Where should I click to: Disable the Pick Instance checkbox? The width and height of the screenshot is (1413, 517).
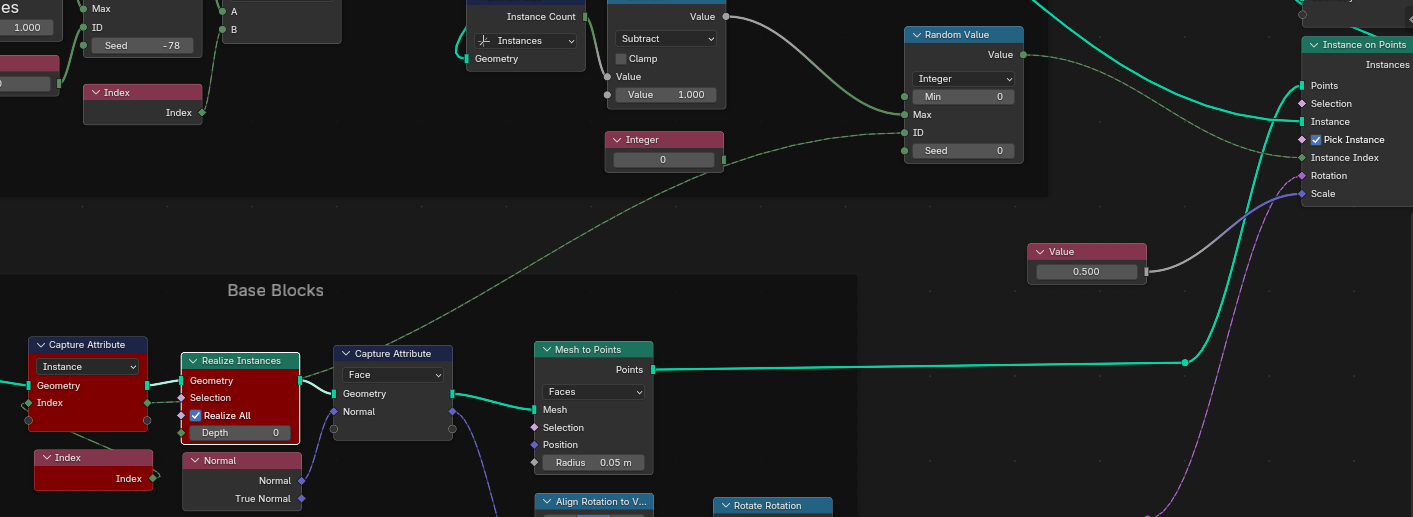(1316, 140)
